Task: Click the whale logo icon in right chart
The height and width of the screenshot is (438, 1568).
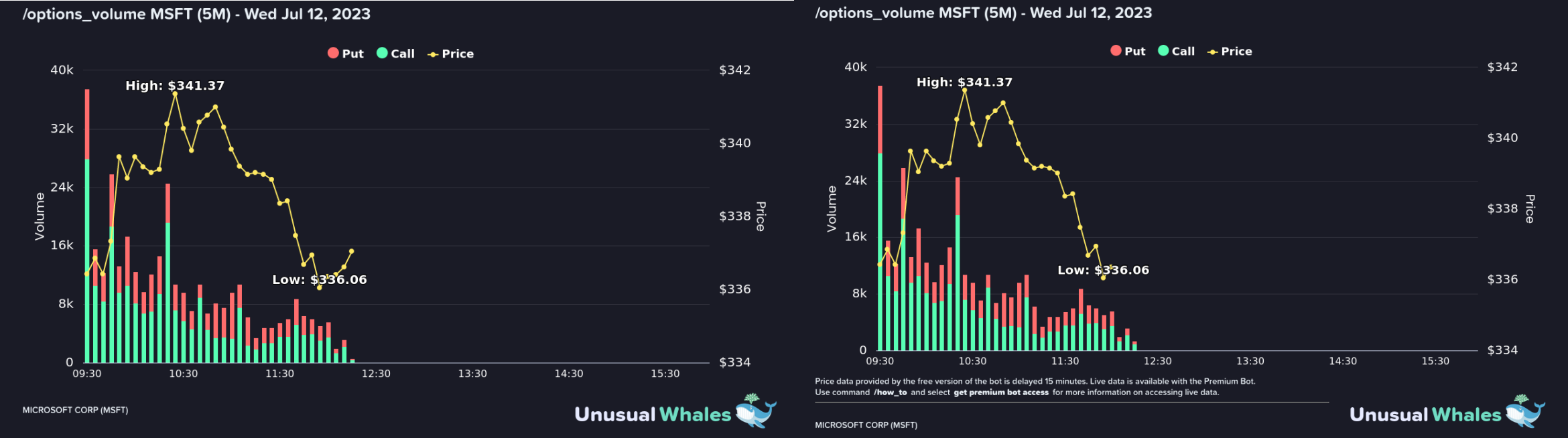Action: (x=1525, y=411)
